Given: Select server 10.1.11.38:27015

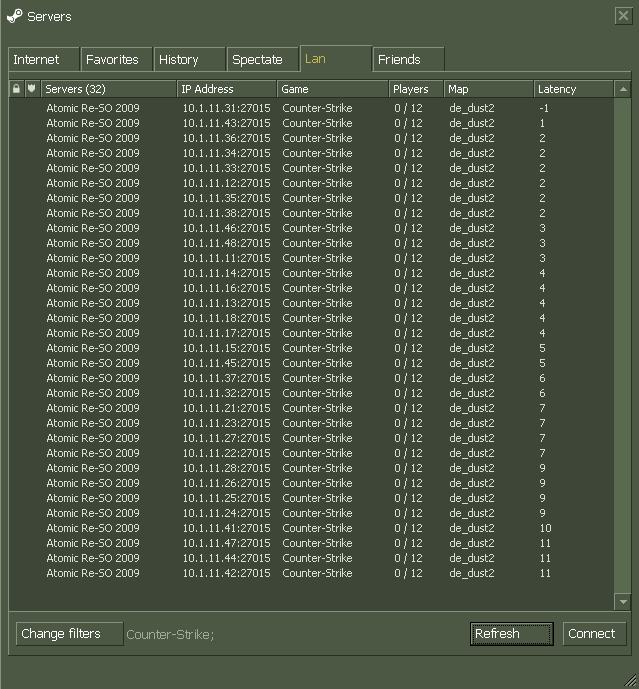Looking at the screenshot, I should point(311,213).
